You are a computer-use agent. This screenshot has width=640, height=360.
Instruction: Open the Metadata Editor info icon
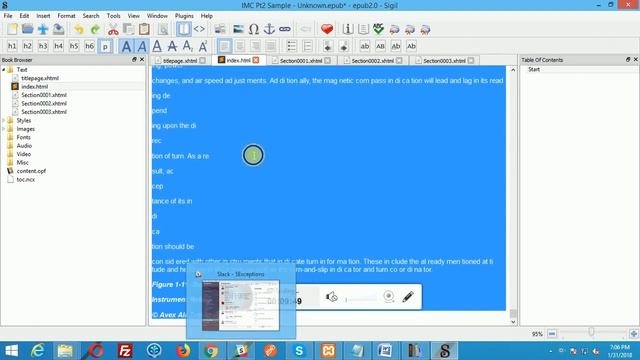(348, 29)
